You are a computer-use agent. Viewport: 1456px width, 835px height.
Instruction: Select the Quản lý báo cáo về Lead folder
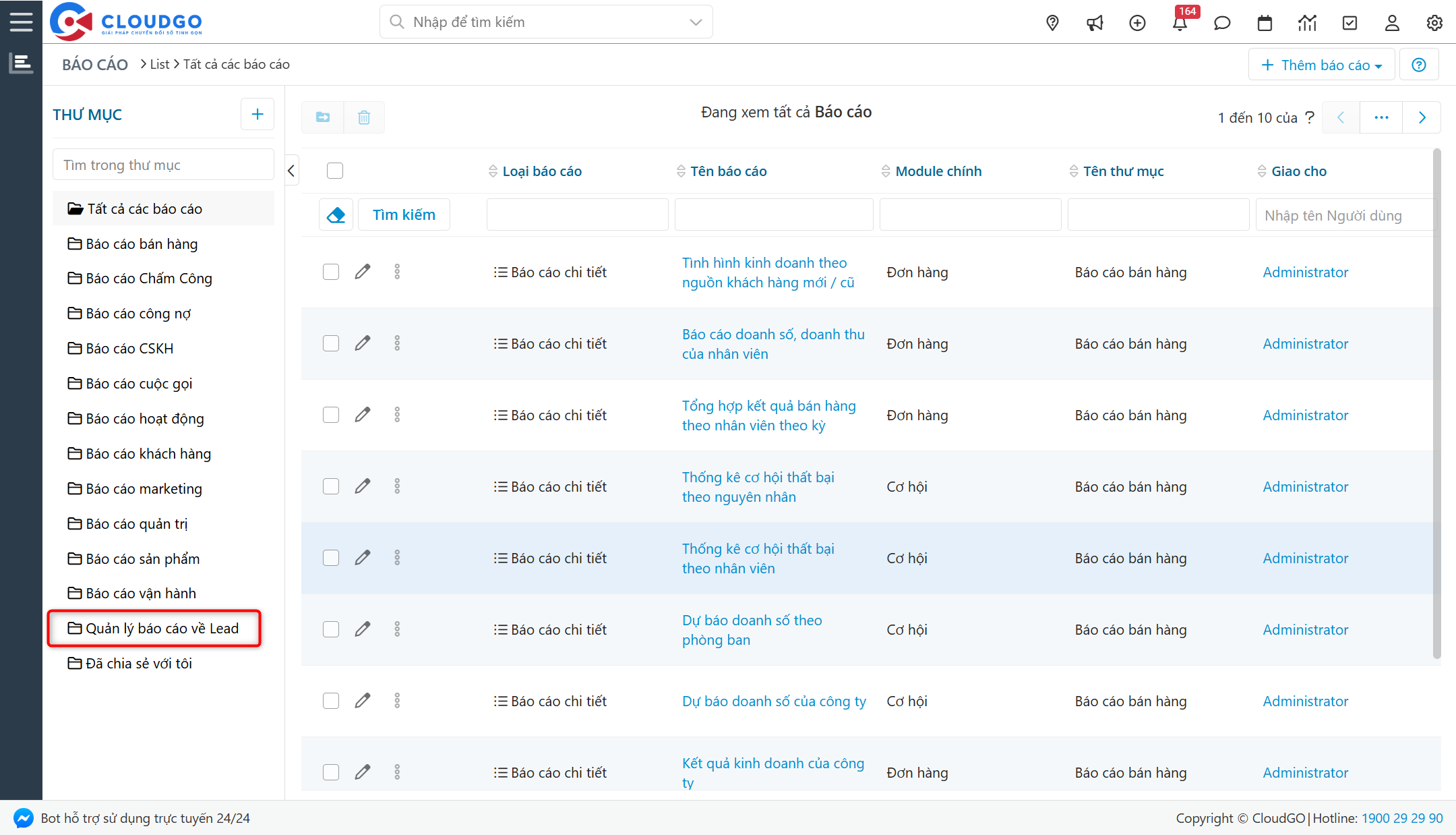(162, 628)
